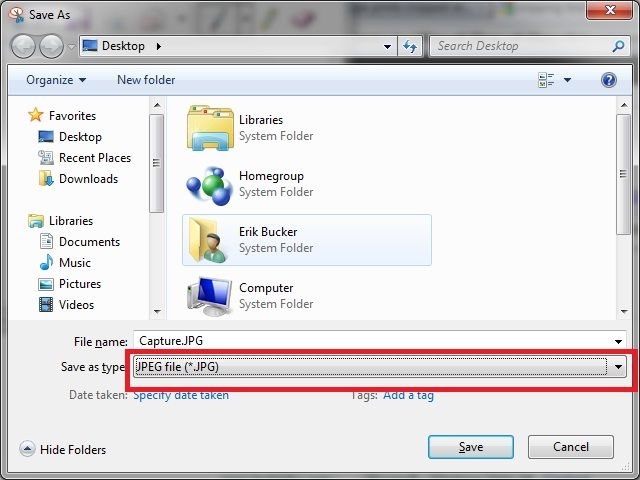
Task: Click file list scroll up arrow
Action: click(x=624, y=105)
